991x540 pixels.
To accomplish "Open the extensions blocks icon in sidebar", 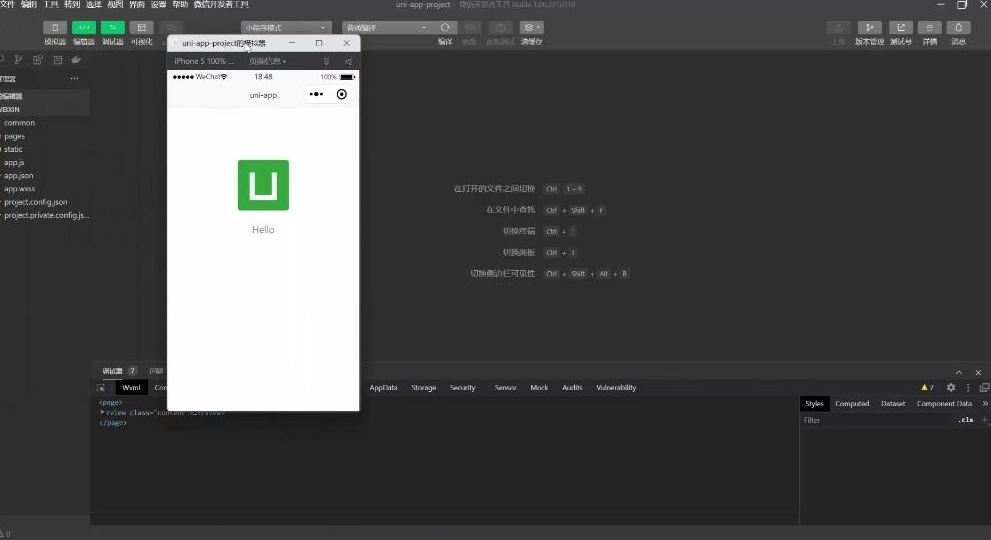I will (38, 59).
